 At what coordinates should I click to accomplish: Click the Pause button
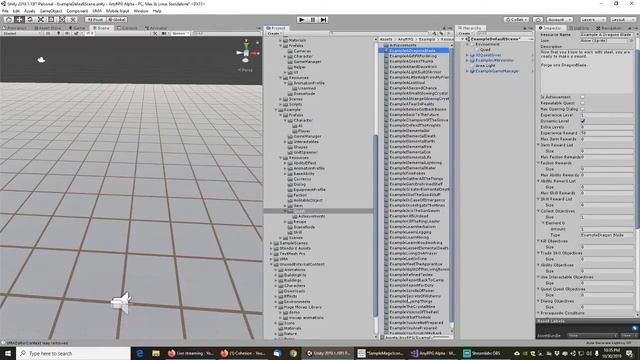tap(313, 20)
